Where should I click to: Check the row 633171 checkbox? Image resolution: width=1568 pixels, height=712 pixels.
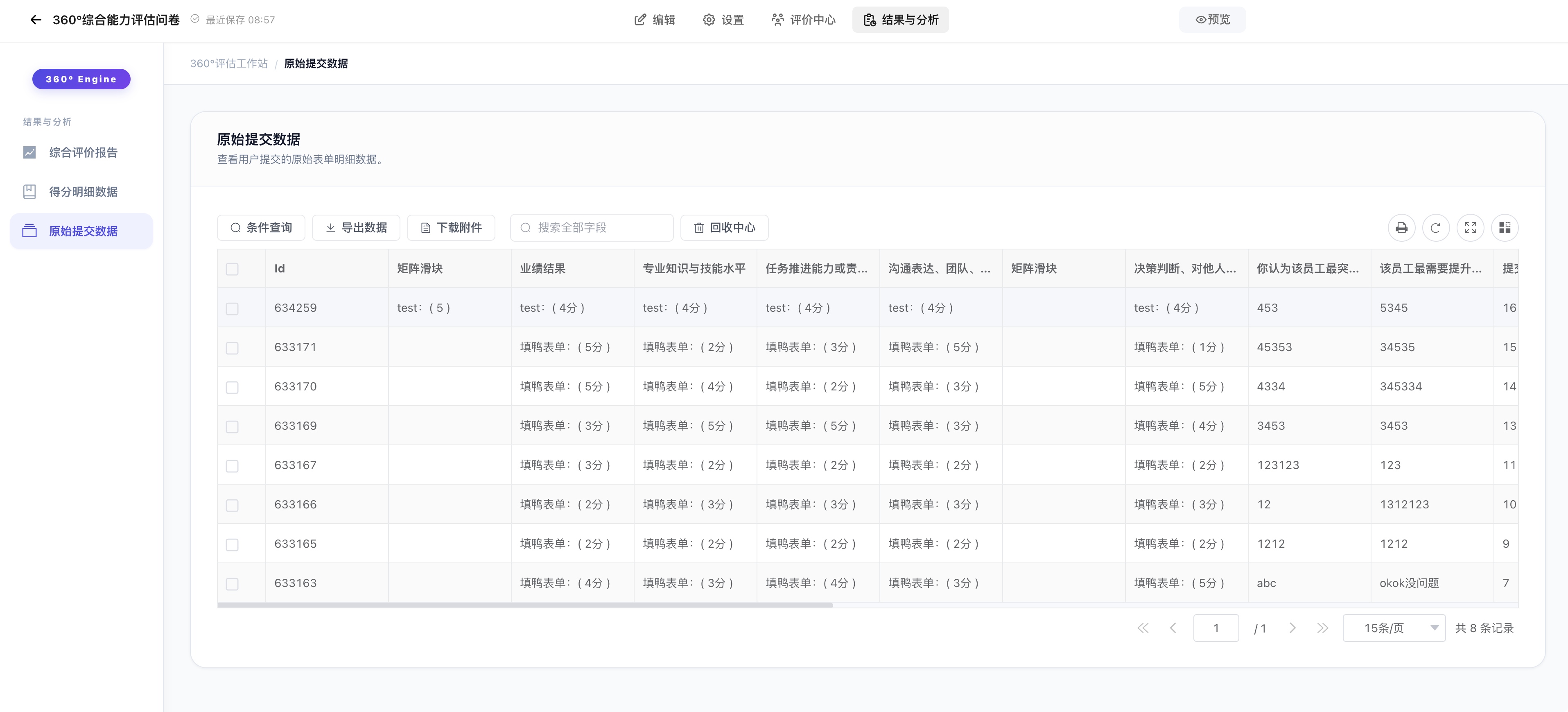coord(232,348)
